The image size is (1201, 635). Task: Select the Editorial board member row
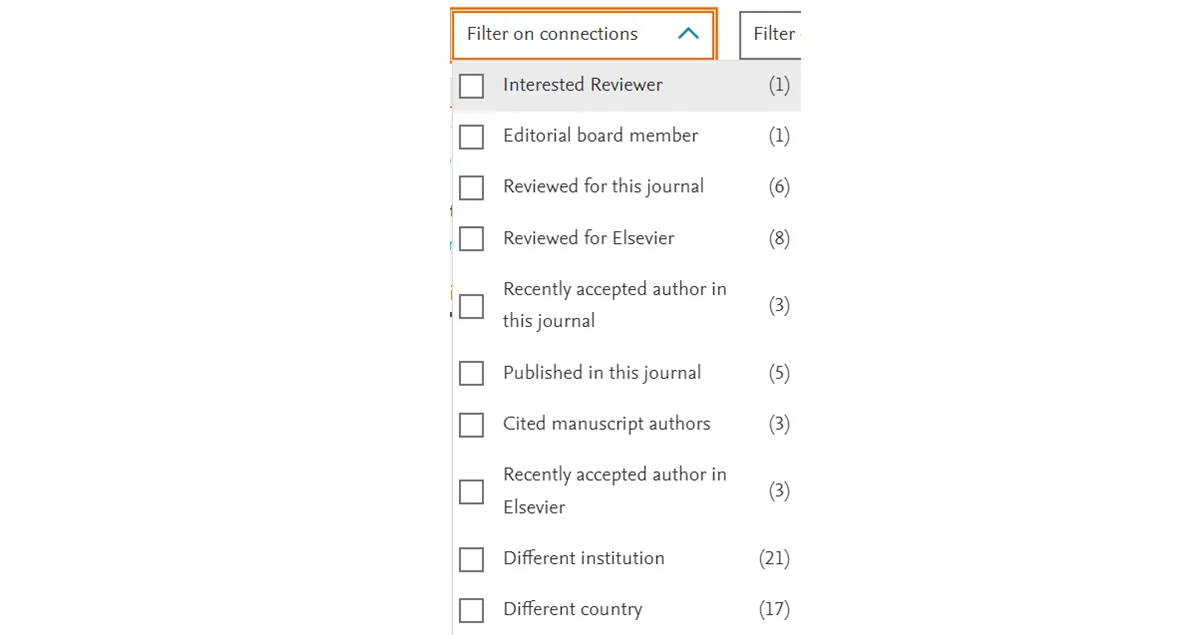pos(600,137)
